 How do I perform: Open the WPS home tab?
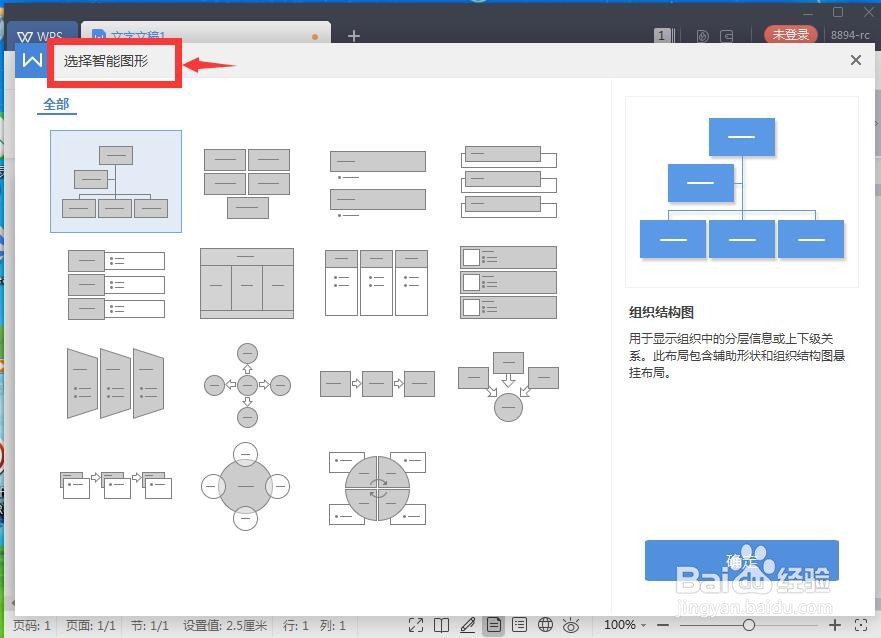tap(40, 36)
